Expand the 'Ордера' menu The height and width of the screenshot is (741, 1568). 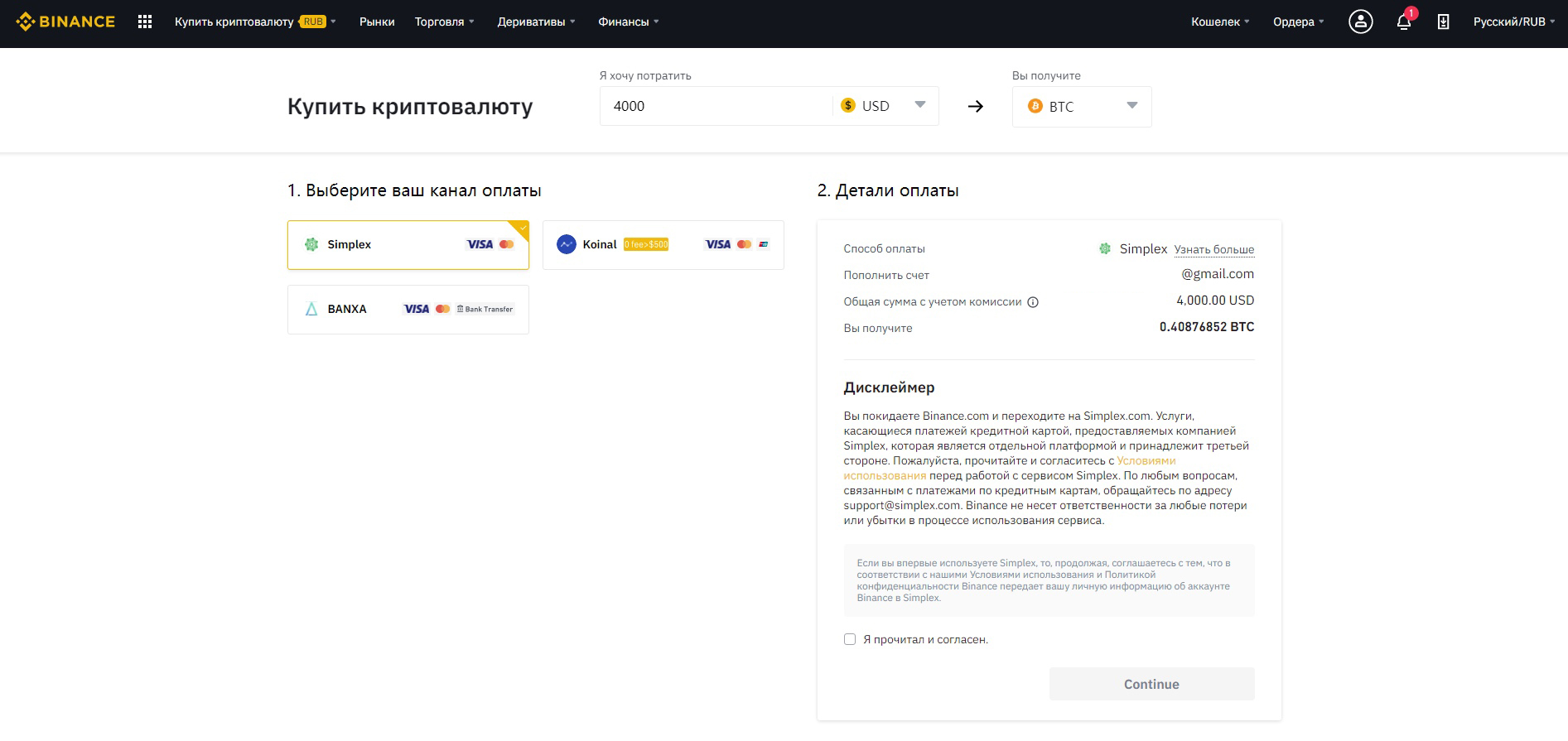(1298, 22)
